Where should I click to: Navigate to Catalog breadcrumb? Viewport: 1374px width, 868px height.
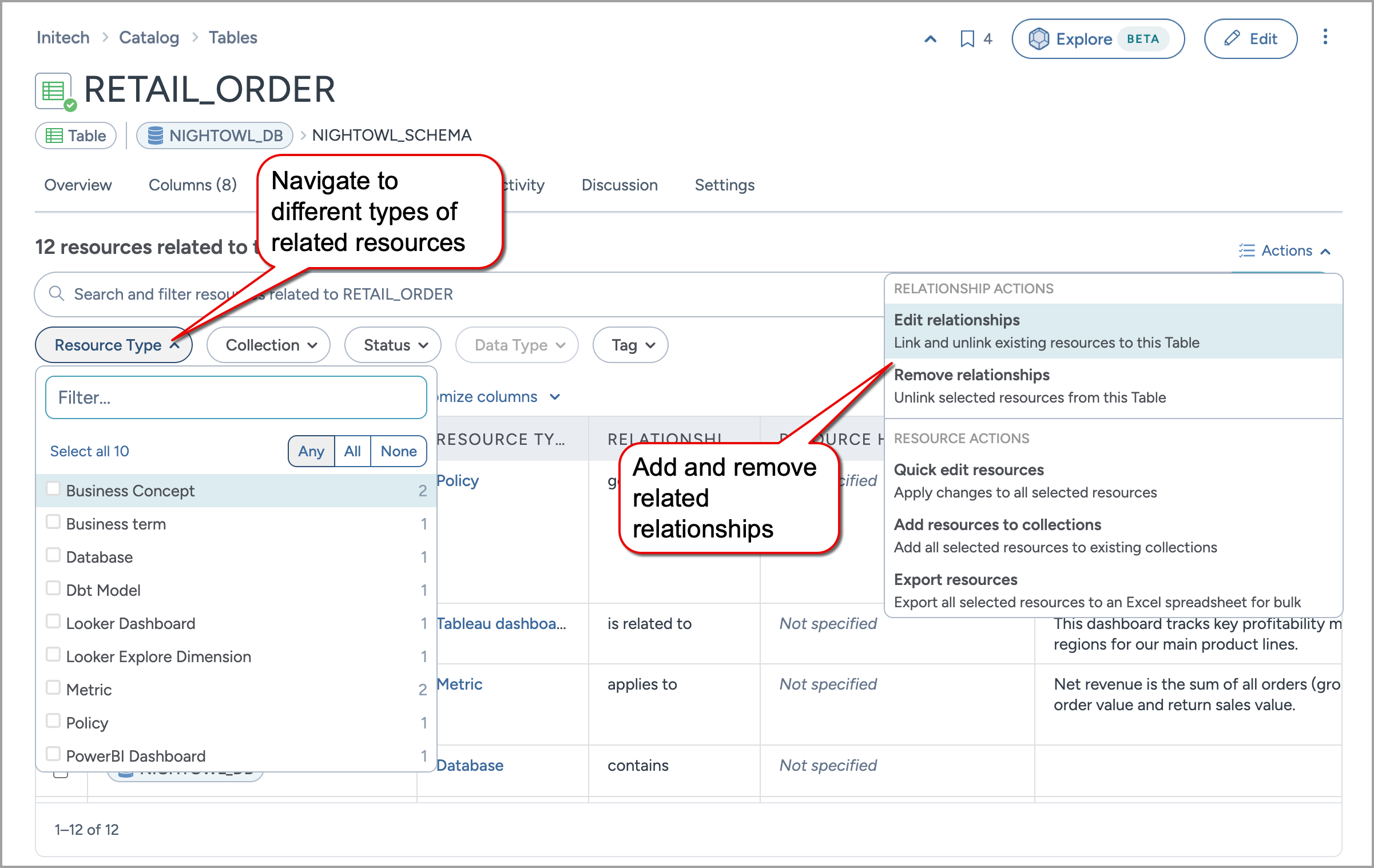[149, 38]
